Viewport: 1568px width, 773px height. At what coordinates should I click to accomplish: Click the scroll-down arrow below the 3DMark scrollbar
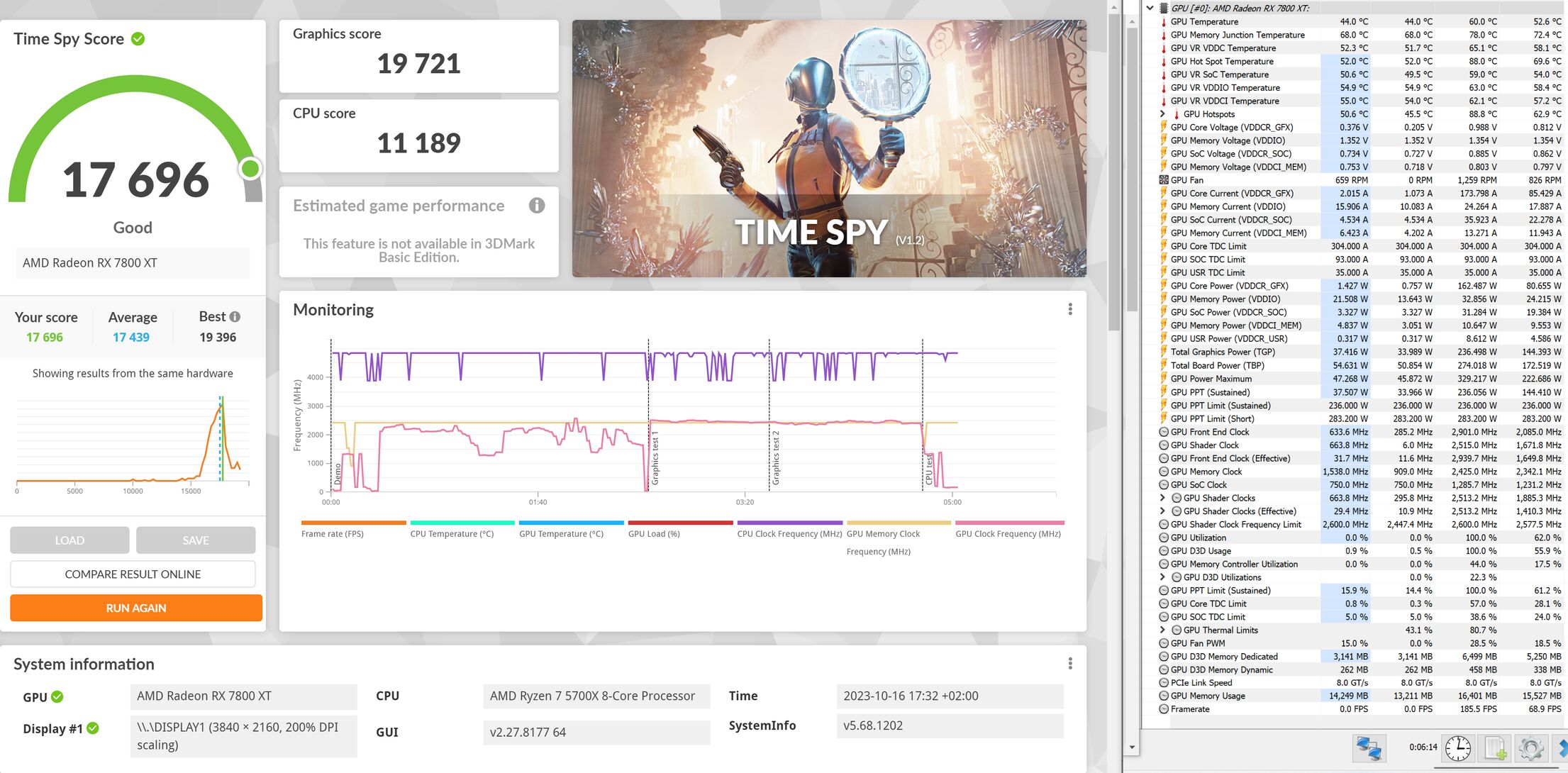(x=1132, y=747)
